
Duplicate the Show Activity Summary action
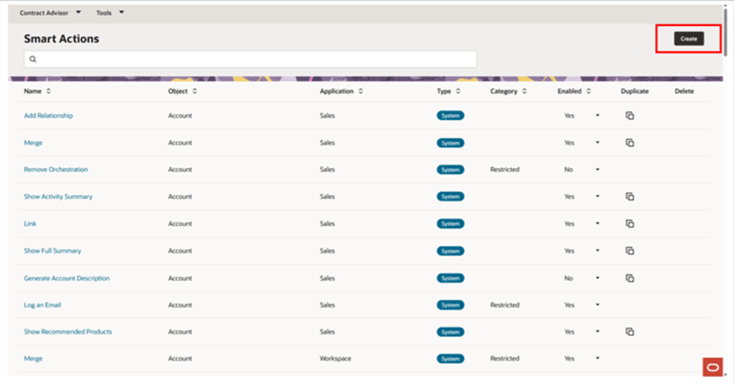[630, 197]
